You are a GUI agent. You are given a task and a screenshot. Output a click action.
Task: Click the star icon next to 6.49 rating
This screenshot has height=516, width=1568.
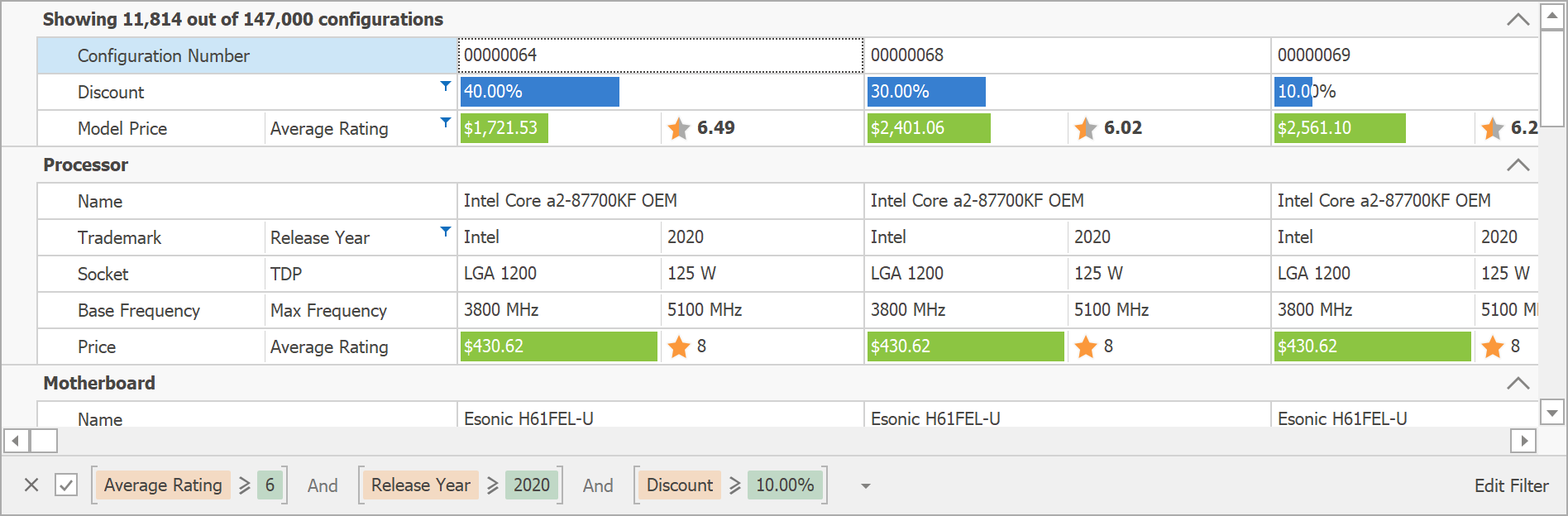pos(679,128)
